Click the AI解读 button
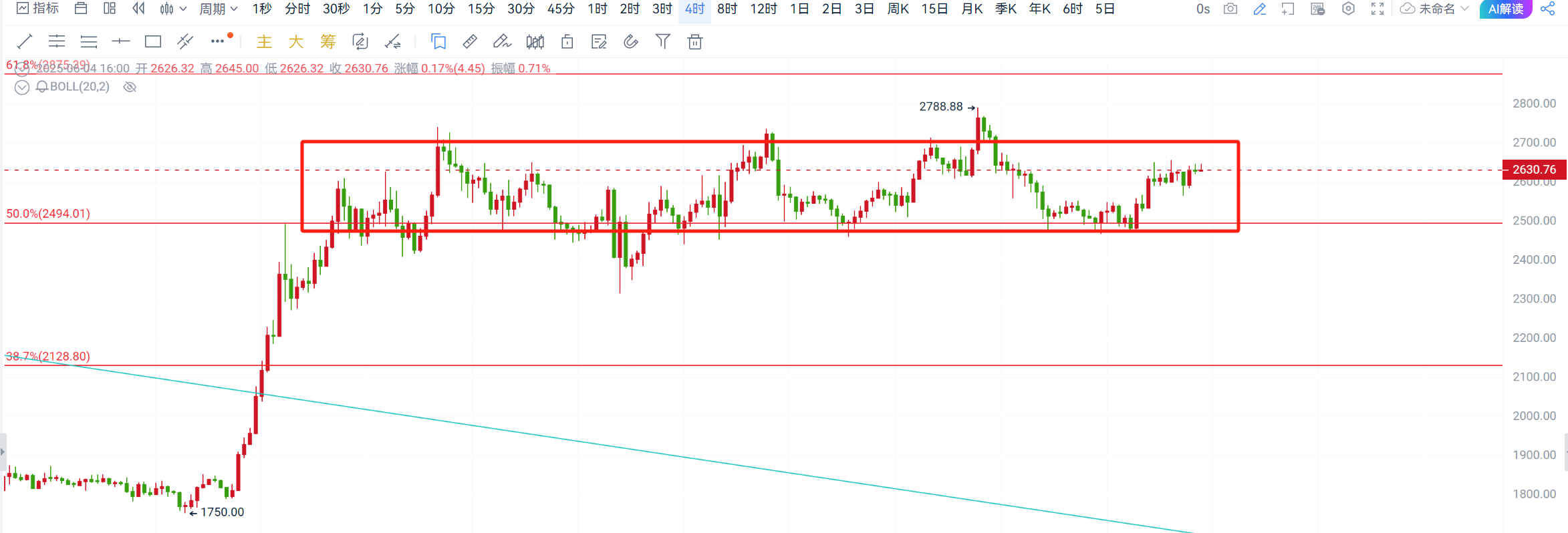Image resolution: width=1568 pixels, height=533 pixels. [1505, 9]
